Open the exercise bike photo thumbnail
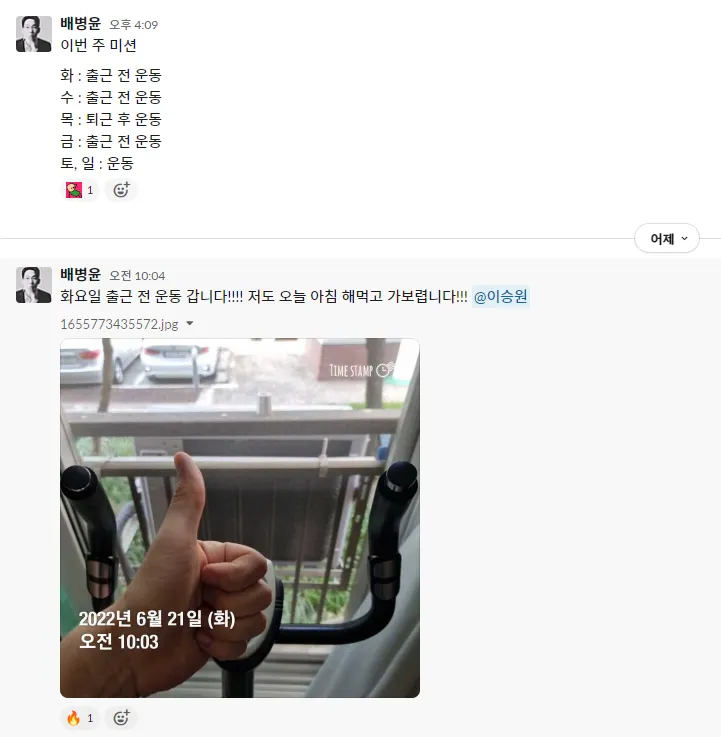This screenshot has width=721, height=737. (x=240, y=517)
